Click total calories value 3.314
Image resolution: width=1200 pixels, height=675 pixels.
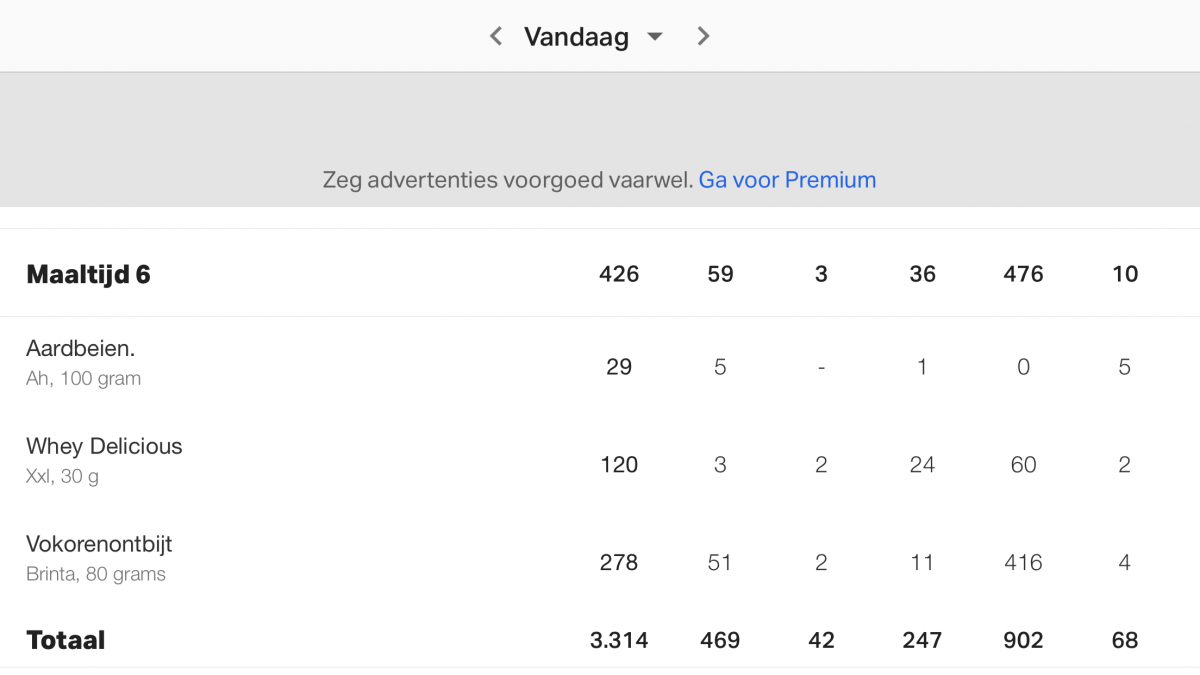(619, 640)
